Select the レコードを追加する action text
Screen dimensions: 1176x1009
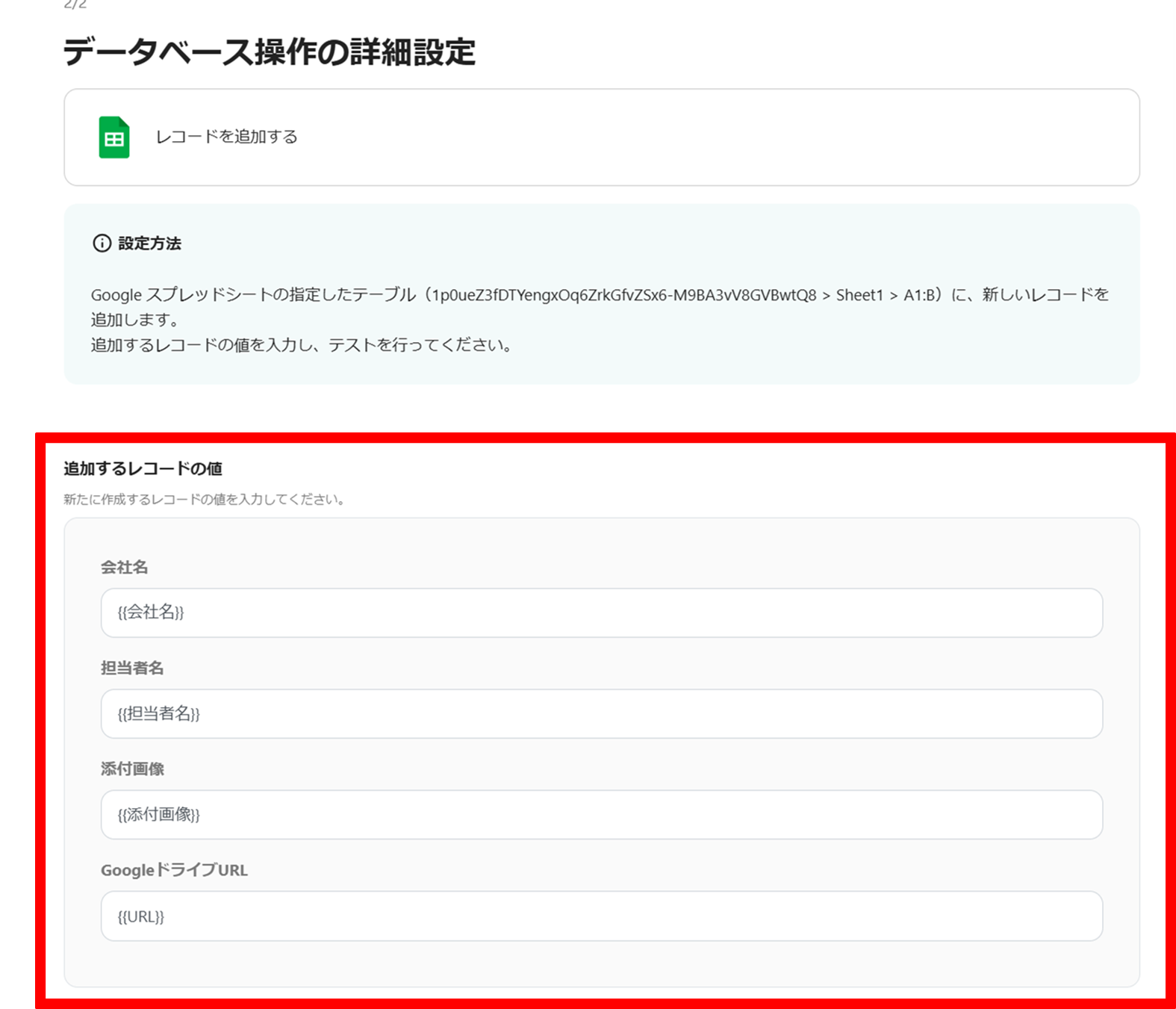click(x=226, y=137)
